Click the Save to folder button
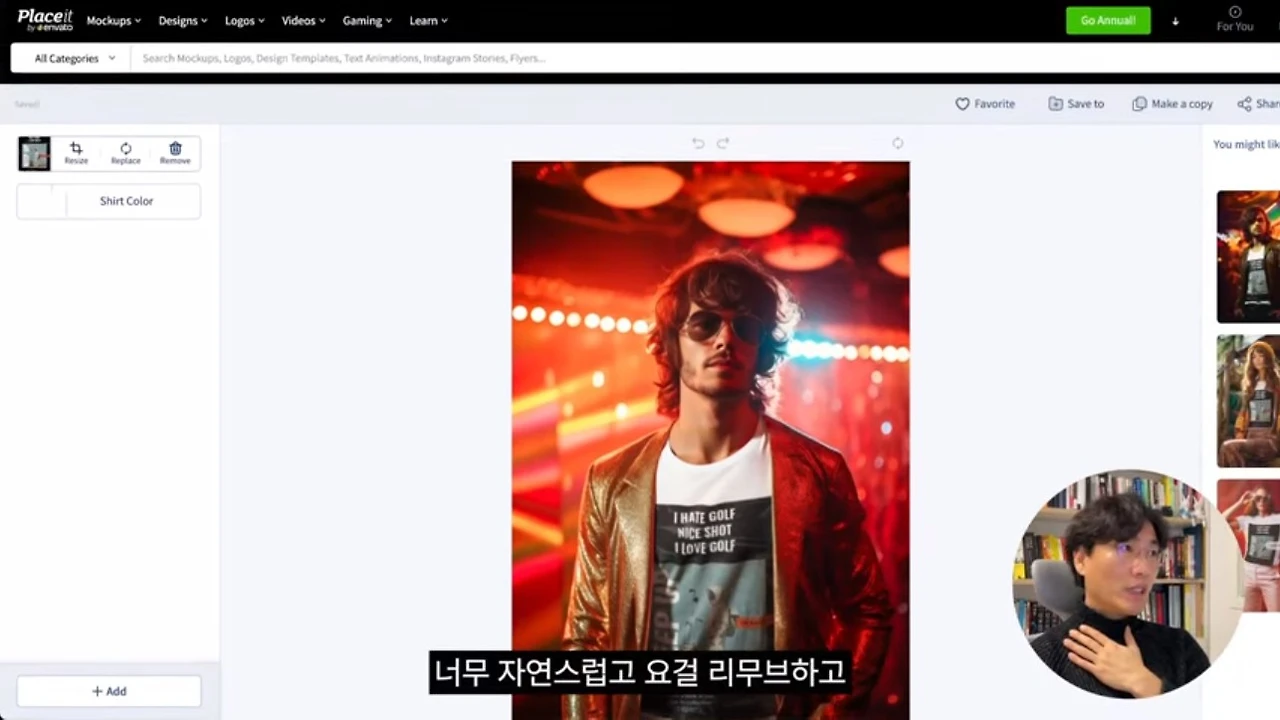 coord(1076,104)
